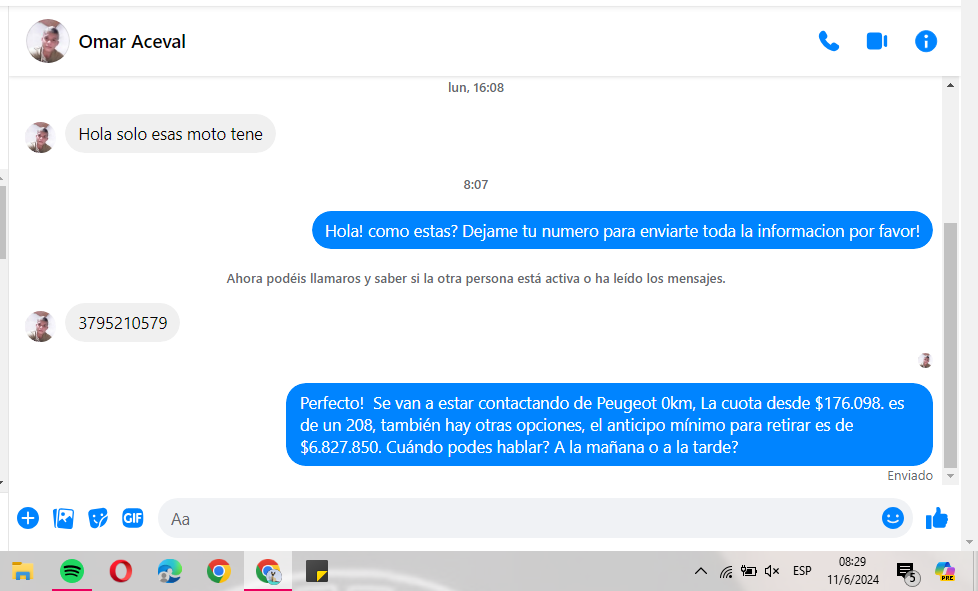This screenshot has width=978, height=591.
Task: Open the emoji picker in message box
Action: point(892,518)
